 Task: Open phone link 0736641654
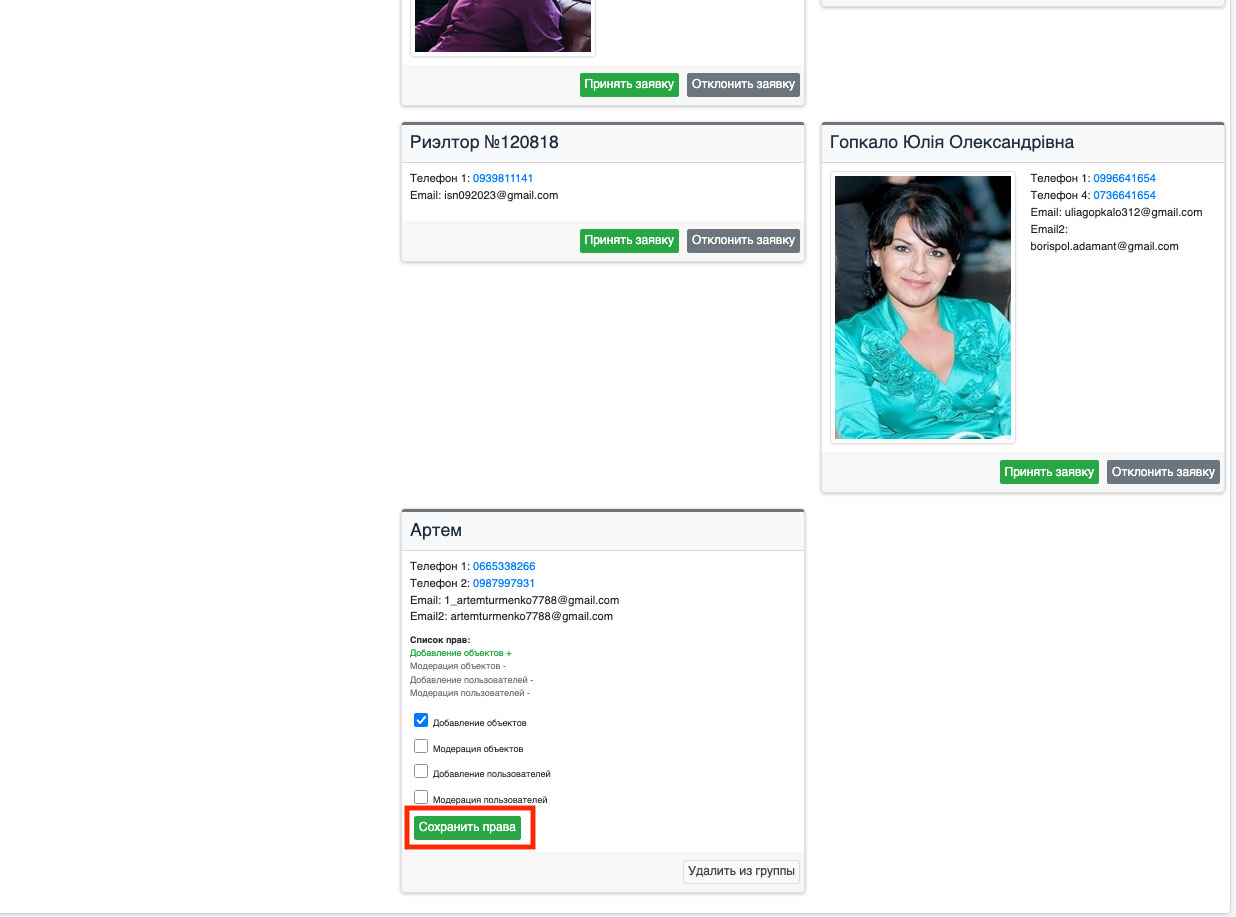tap(1124, 195)
